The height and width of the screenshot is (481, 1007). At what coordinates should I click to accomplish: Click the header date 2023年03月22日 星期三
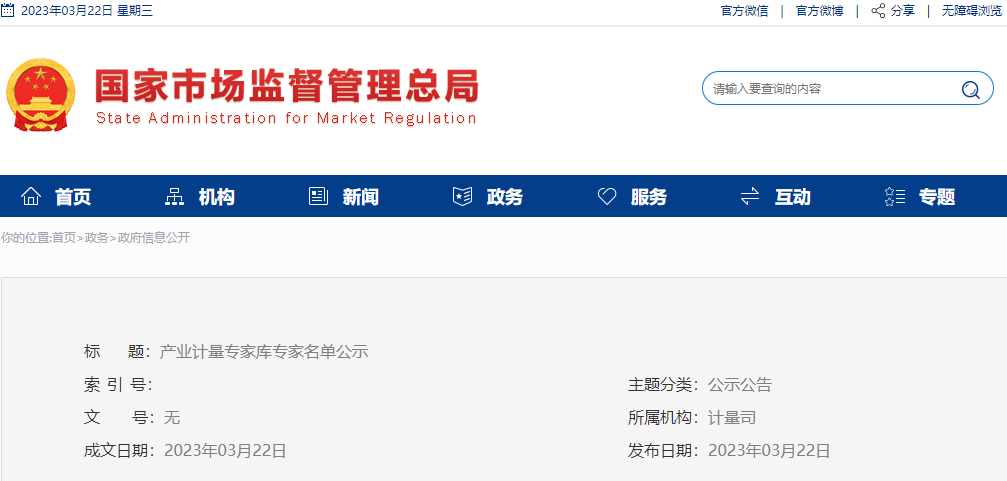click(x=87, y=11)
